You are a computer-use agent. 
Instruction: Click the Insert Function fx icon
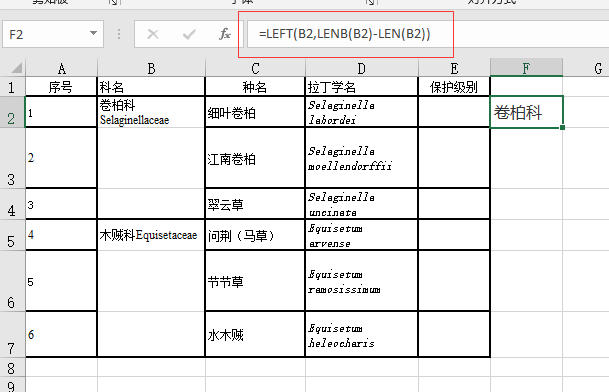225,34
